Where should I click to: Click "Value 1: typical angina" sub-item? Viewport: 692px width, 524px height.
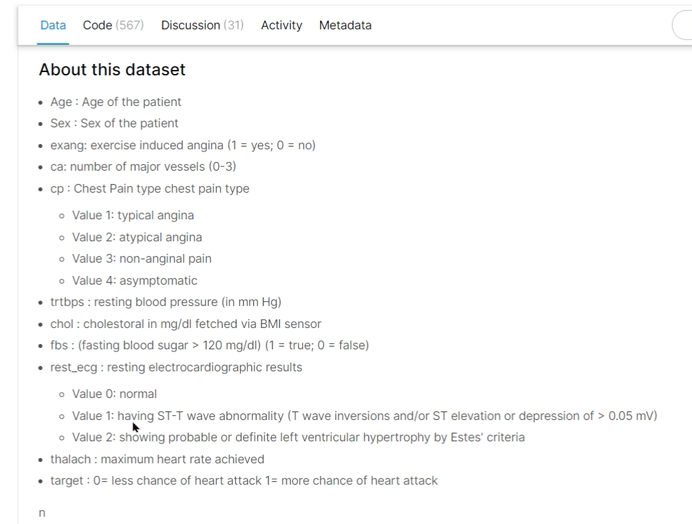[133, 215]
